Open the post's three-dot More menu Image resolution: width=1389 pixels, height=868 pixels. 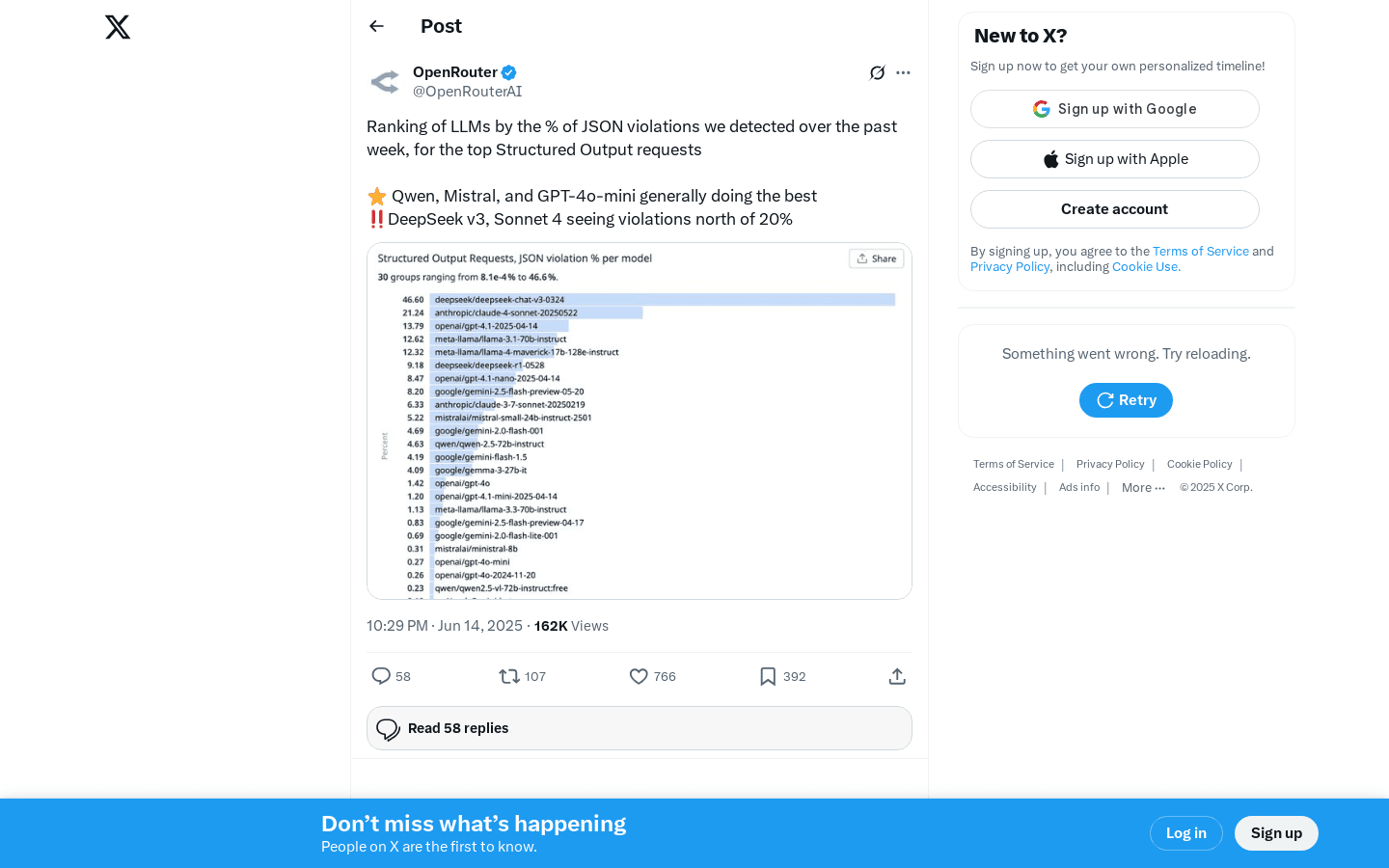pos(903,72)
